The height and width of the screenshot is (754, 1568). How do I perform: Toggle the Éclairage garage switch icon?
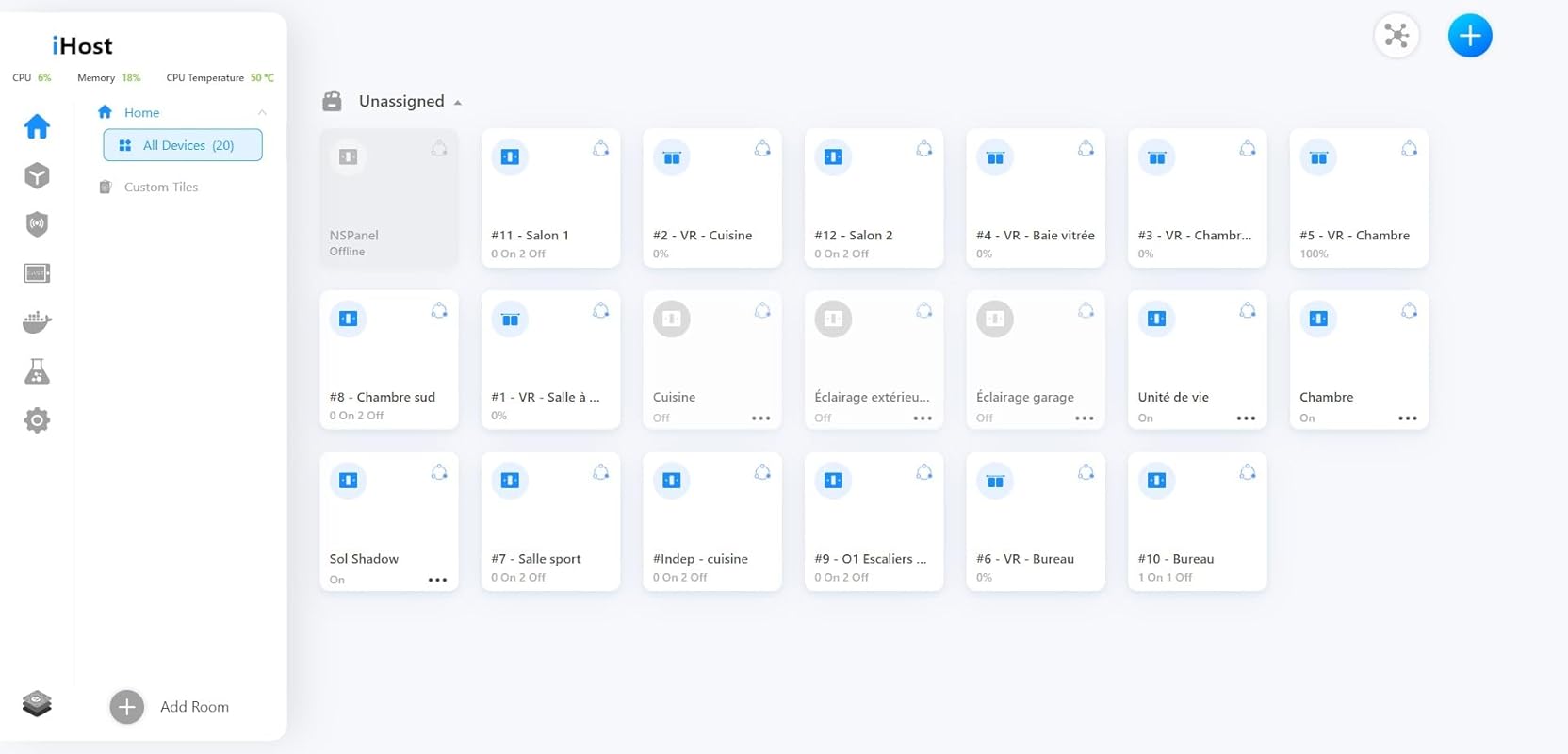click(995, 320)
